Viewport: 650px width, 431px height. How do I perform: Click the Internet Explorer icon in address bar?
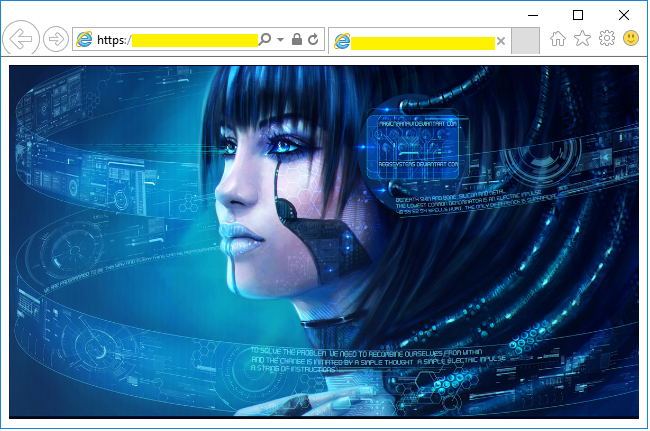coord(84,39)
